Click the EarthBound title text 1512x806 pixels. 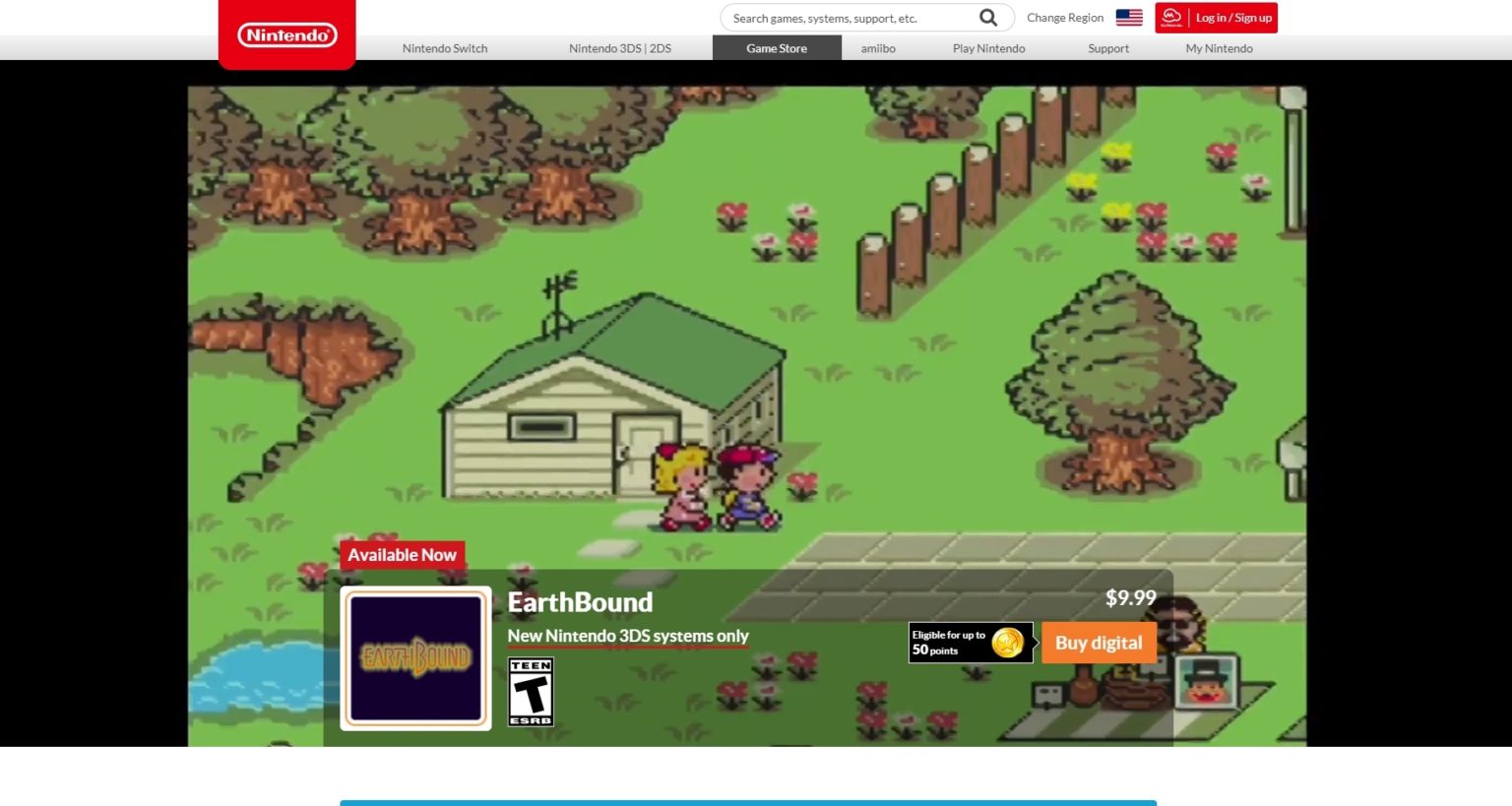coord(580,602)
